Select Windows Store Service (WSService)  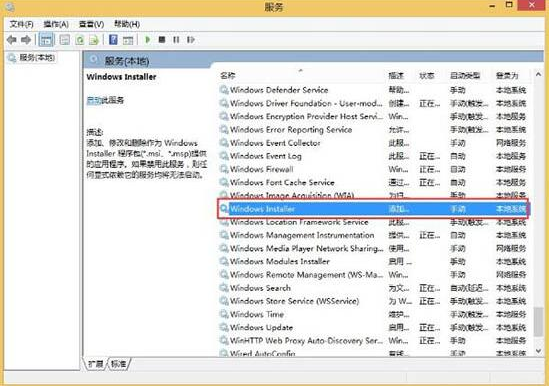pos(373,301)
